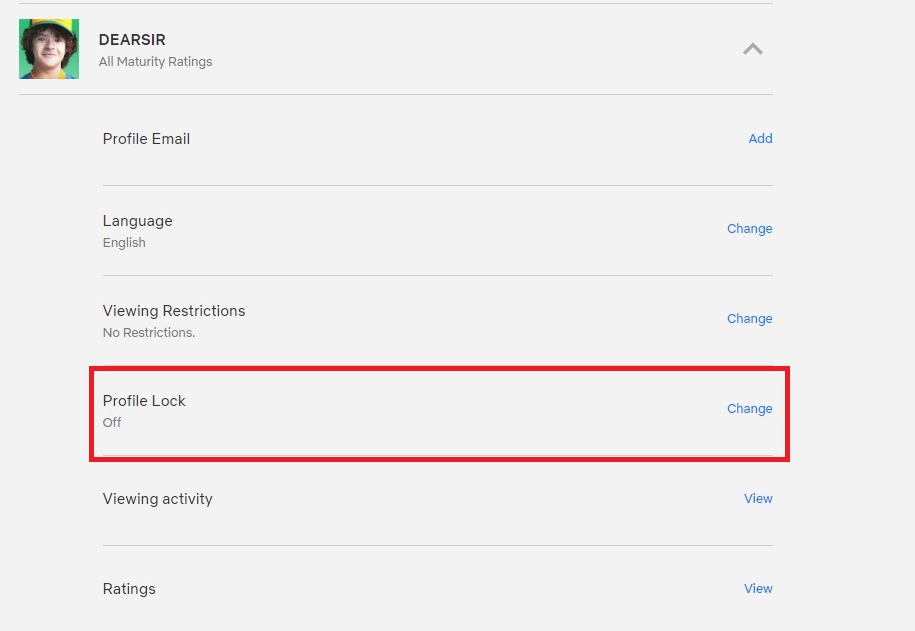Click the Profile Lock heading
Screen dimensions: 915x631
144,401
